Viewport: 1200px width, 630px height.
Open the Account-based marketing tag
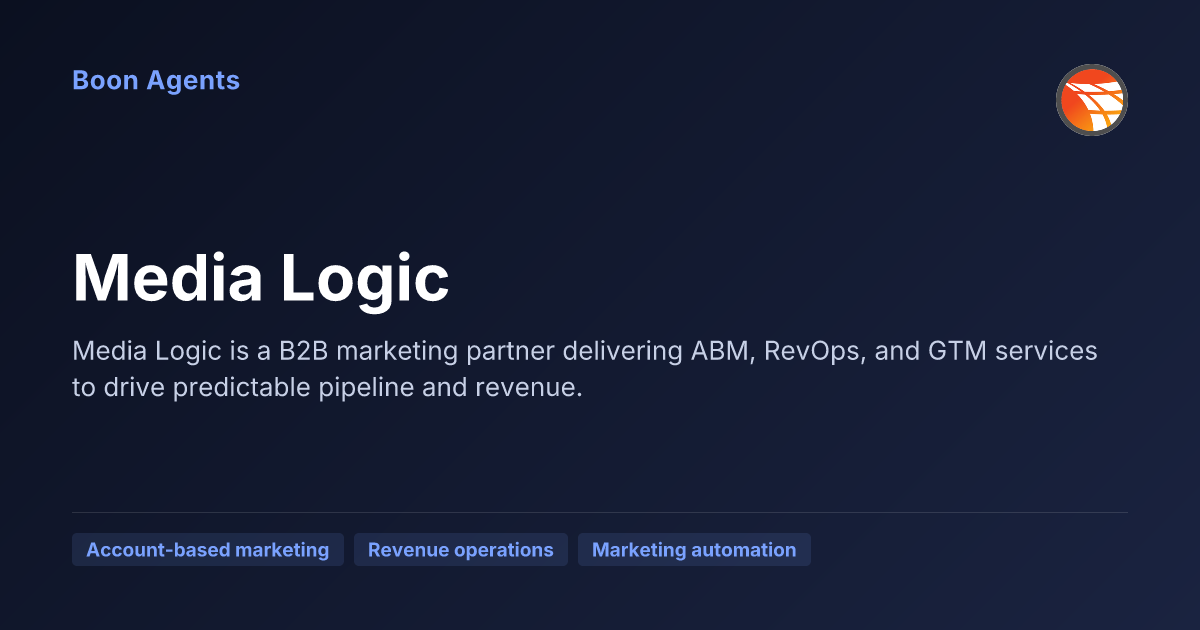tap(208, 550)
